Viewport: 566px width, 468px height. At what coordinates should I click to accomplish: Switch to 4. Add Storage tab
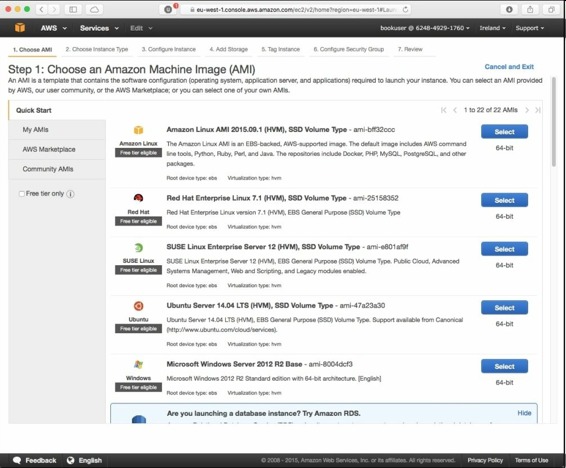[229, 49]
